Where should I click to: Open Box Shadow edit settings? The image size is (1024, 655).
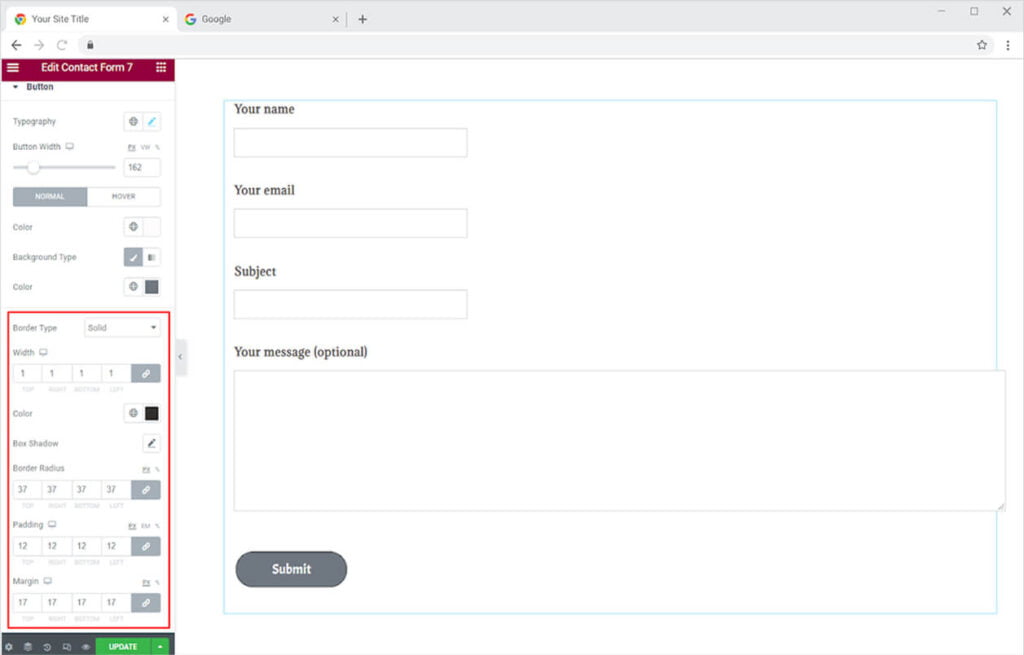(152, 443)
